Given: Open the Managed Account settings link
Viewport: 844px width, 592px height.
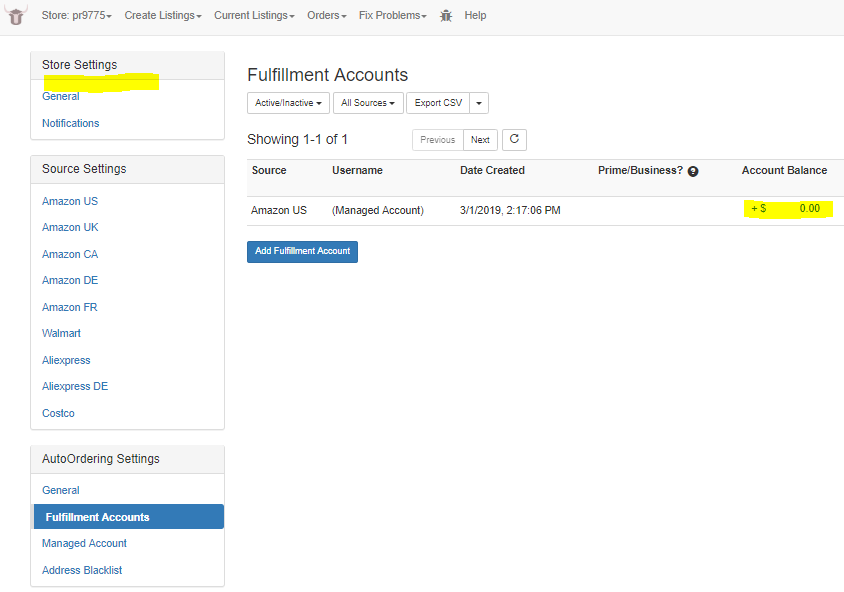Looking at the screenshot, I should click(85, 543).
